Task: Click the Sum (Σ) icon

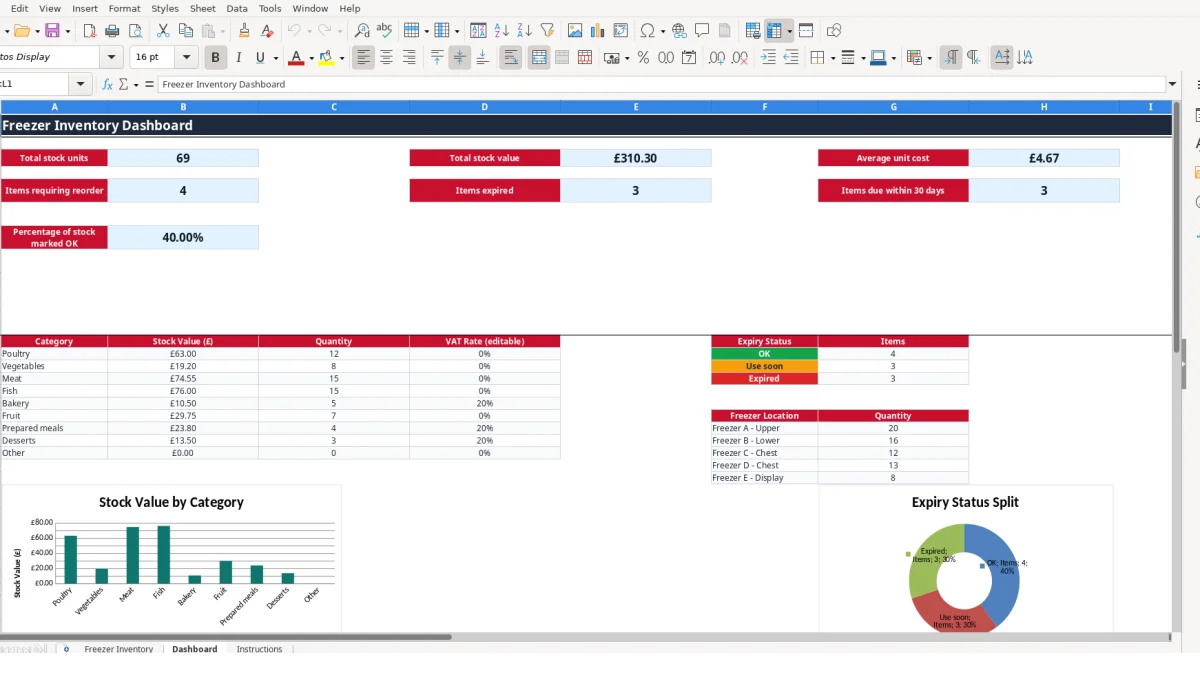Action: (124, 85)
